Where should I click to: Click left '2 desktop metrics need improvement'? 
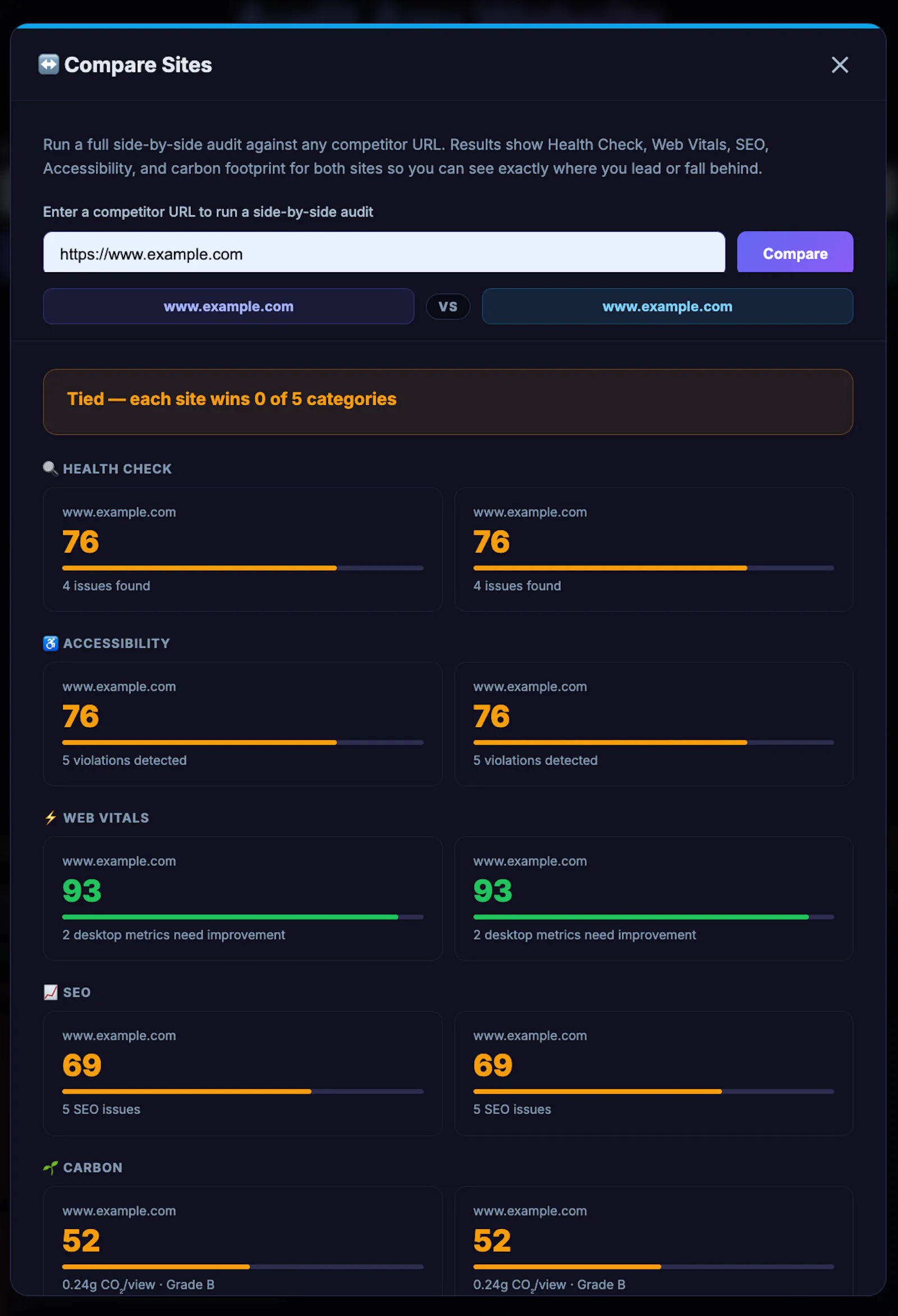tap(173, 934)
